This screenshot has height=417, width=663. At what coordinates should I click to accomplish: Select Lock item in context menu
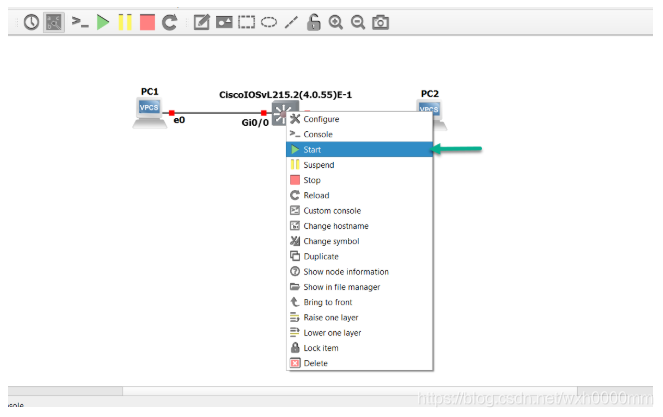click(359, 348)
